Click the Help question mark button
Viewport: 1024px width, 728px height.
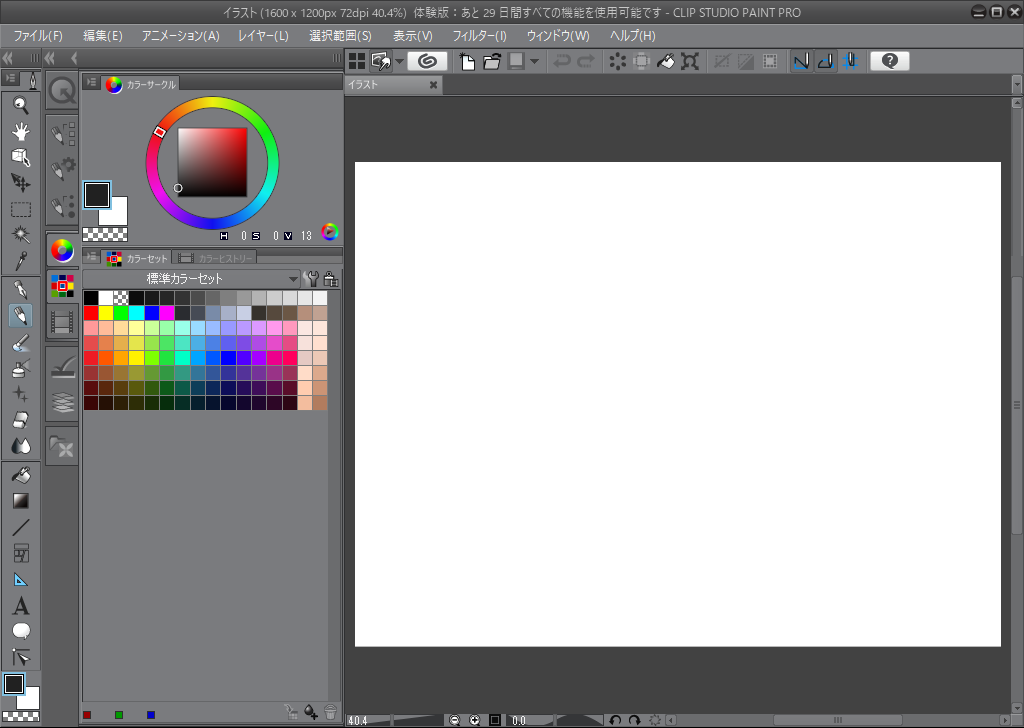[x=888, y=61]
